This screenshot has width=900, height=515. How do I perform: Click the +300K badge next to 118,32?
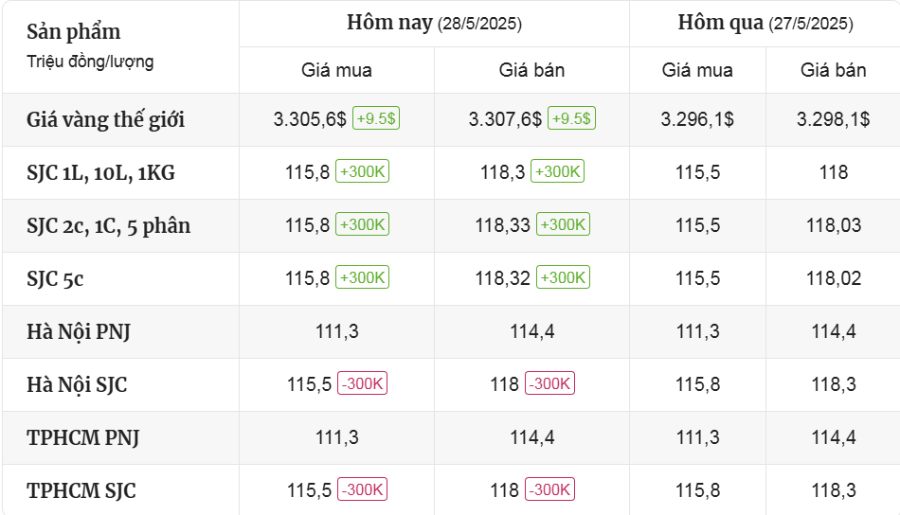coord(563,278)
